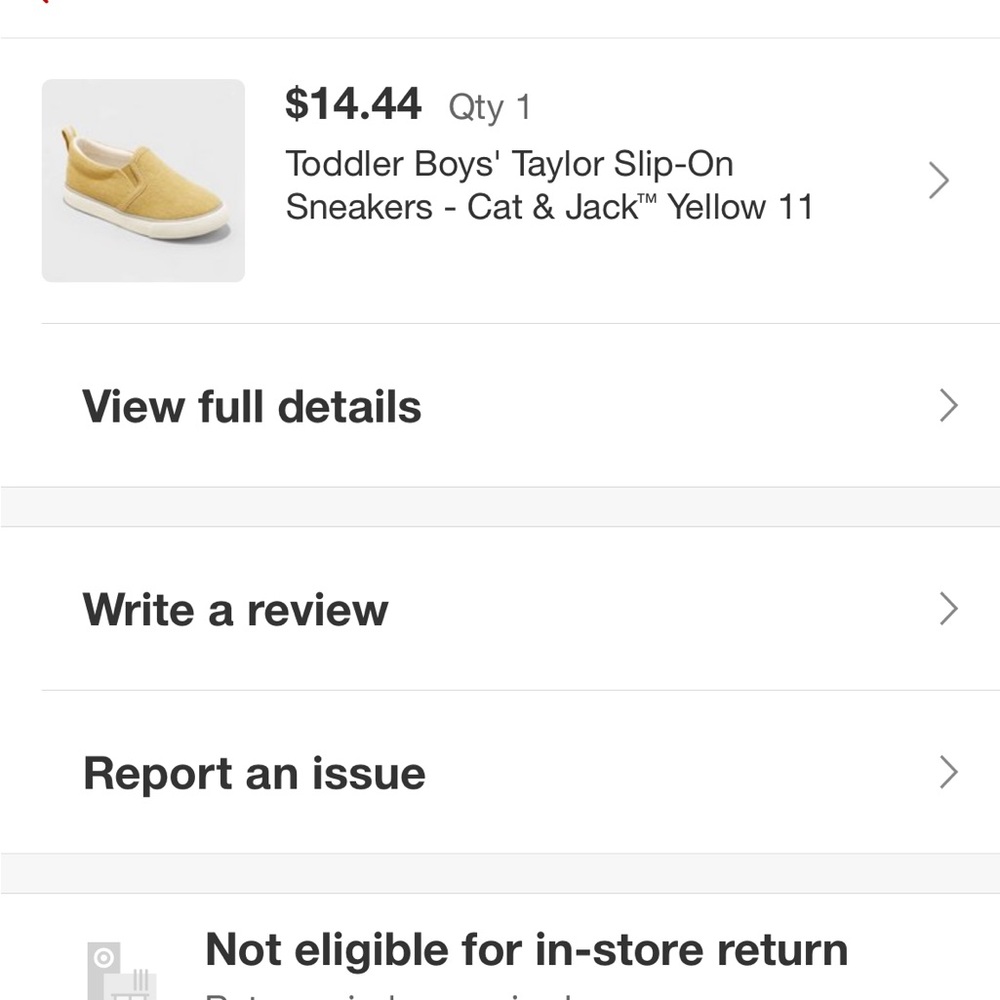Tap the $14.44 price
Image resolution: width=1000 pixels, height=1000 pixels.
click(x=353, y=103)
